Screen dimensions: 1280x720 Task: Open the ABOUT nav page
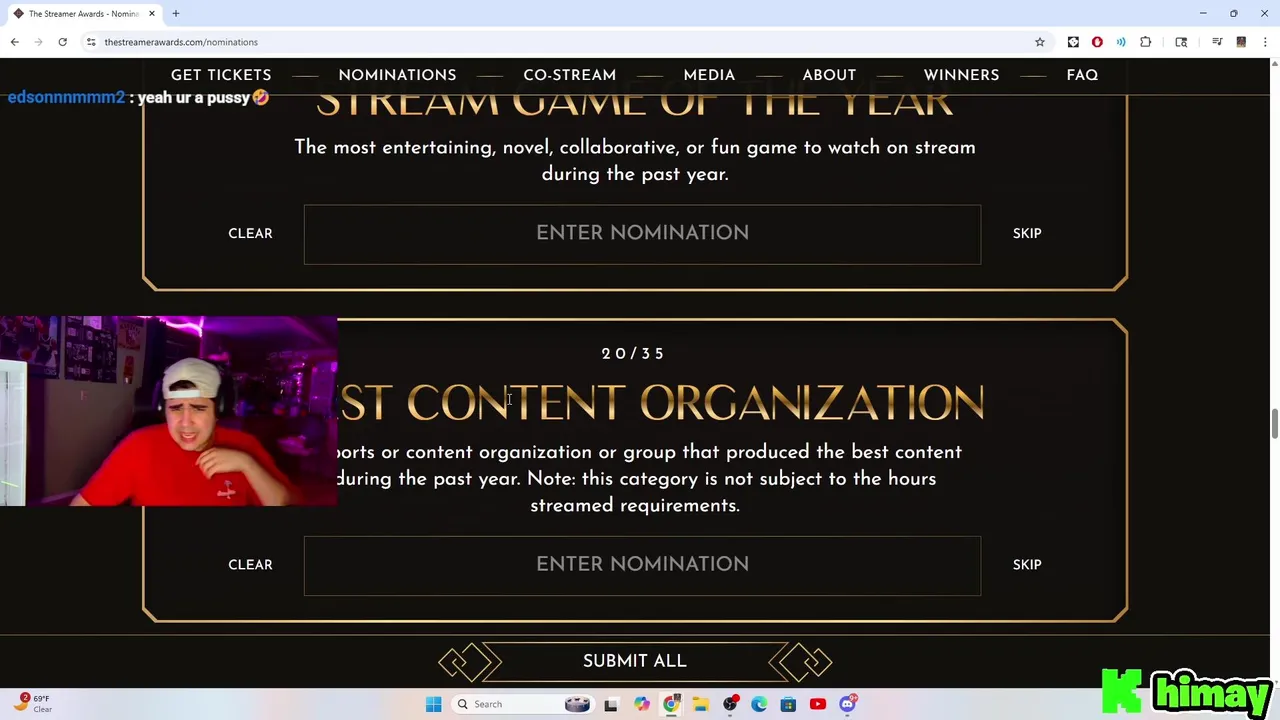(829, 75)
